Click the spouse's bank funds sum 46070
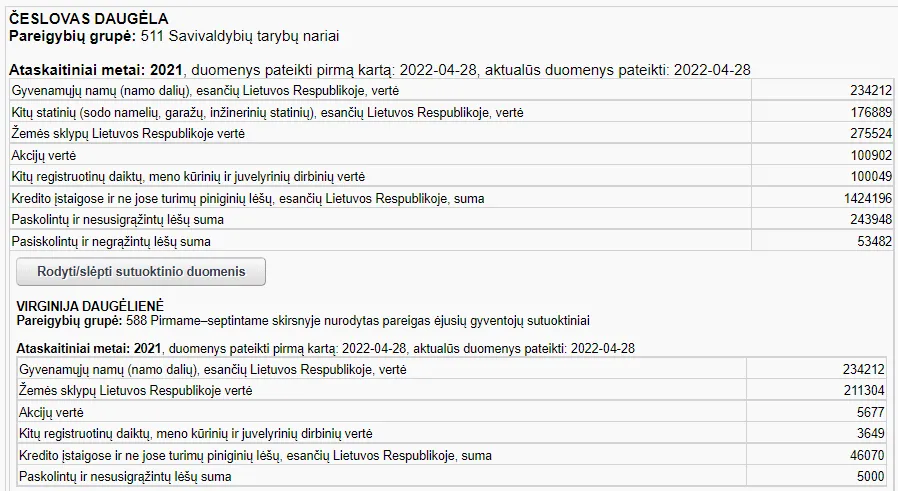898x491 pixels. [867, 455]
